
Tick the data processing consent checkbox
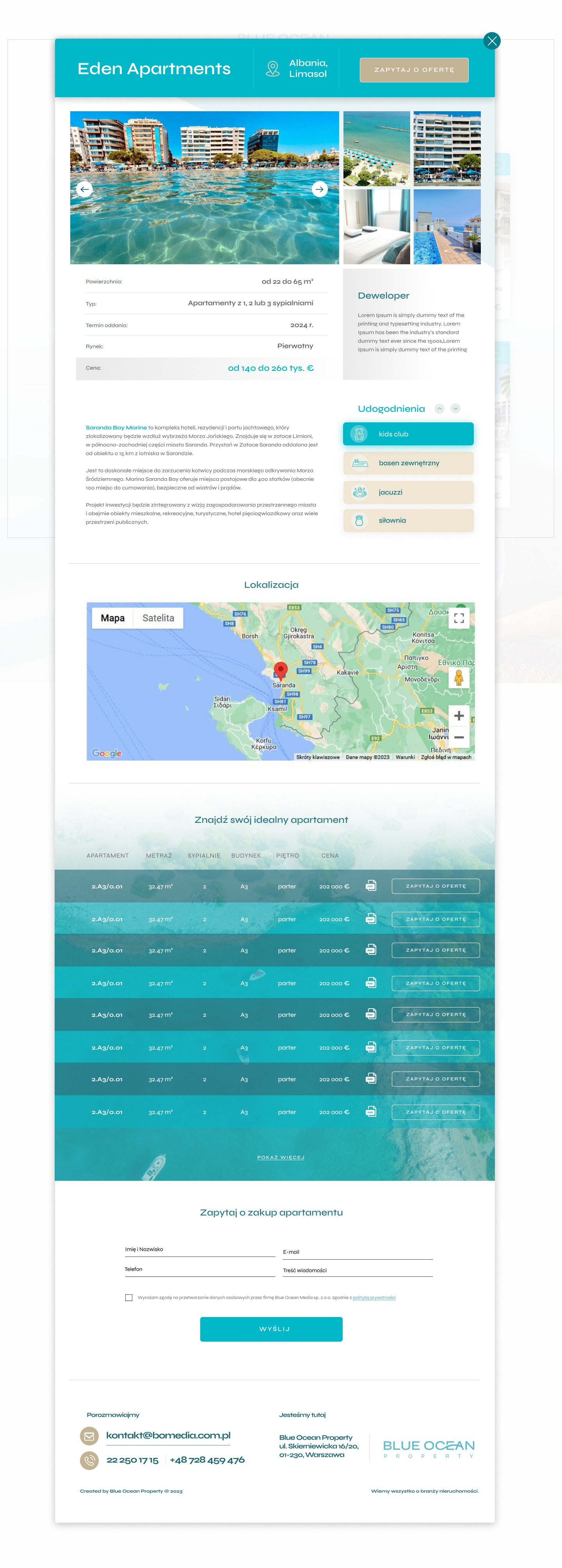tap(128, 1297)
